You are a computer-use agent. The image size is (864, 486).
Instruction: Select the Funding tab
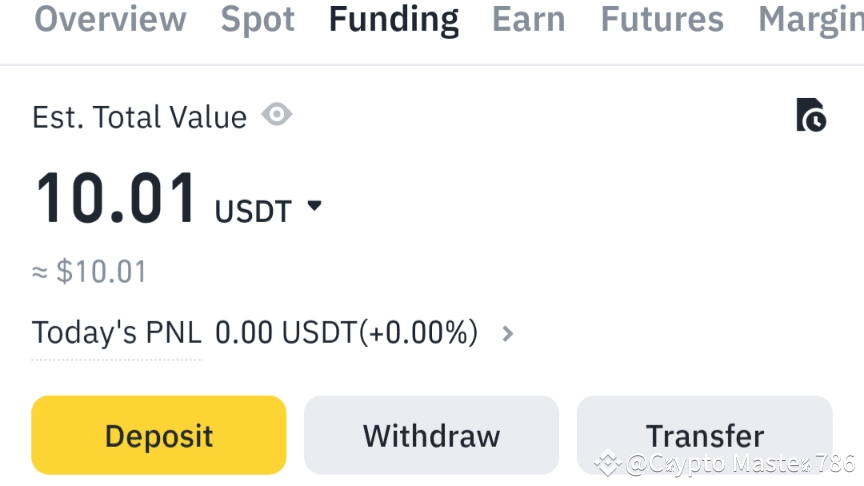tap(394, 20)
